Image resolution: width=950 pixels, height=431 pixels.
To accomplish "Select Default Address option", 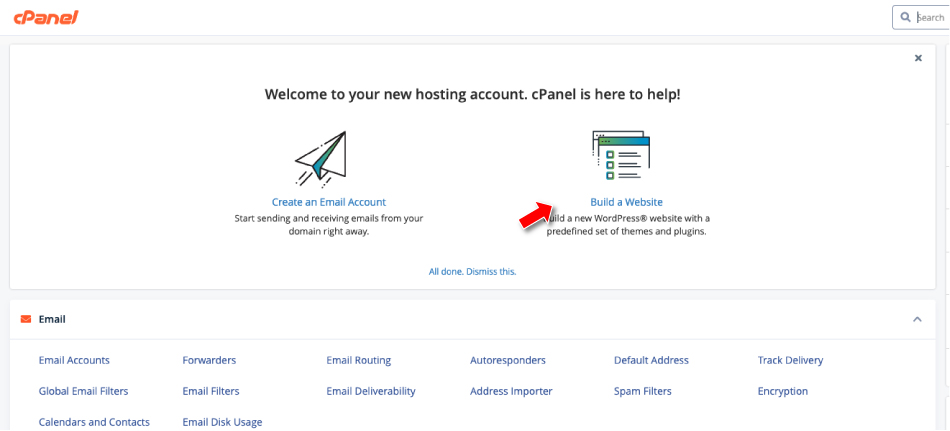I will tap(651, 360).
